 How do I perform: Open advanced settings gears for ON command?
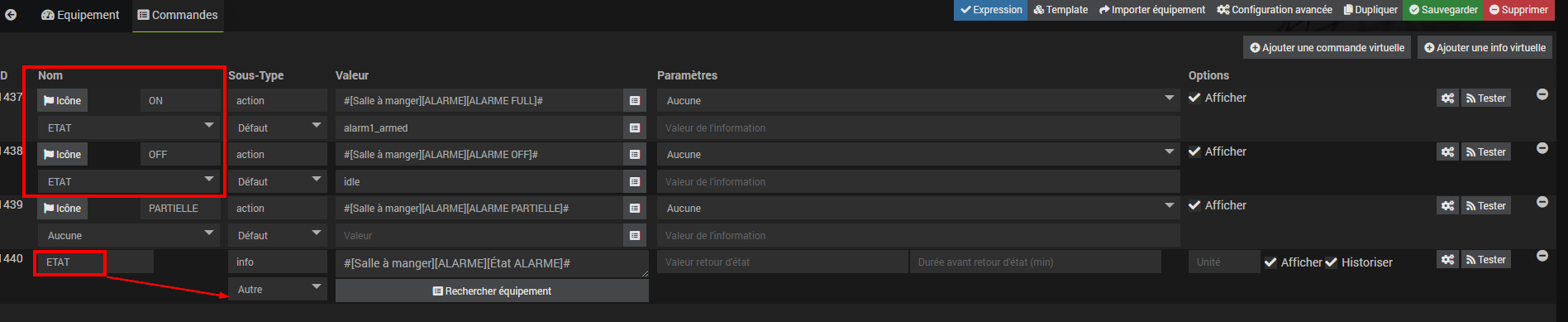click(x=1447, y=98)
